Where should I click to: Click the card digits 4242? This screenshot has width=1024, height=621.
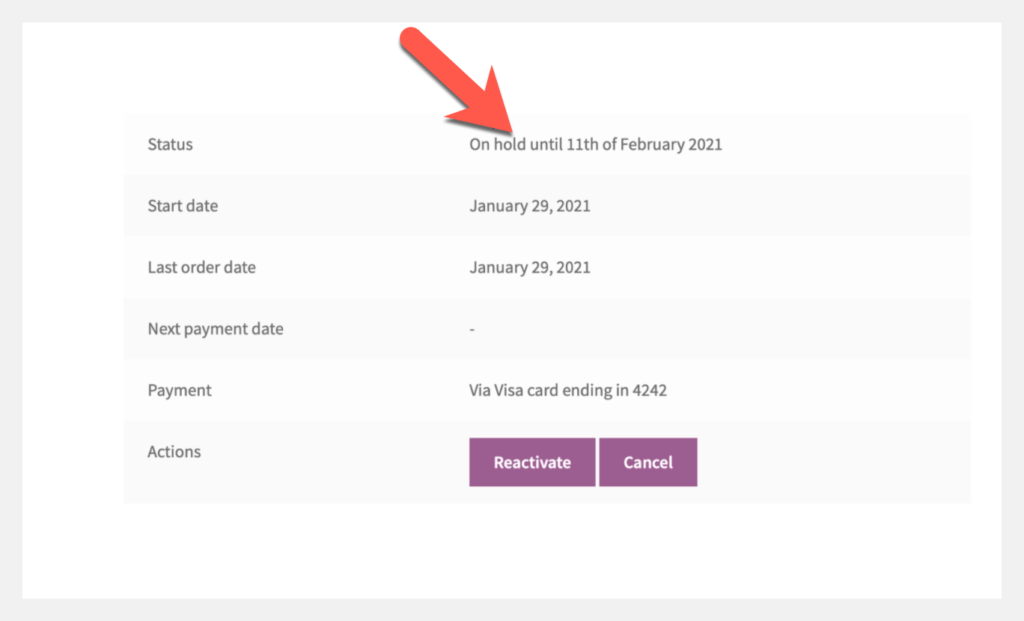[649, 390]
